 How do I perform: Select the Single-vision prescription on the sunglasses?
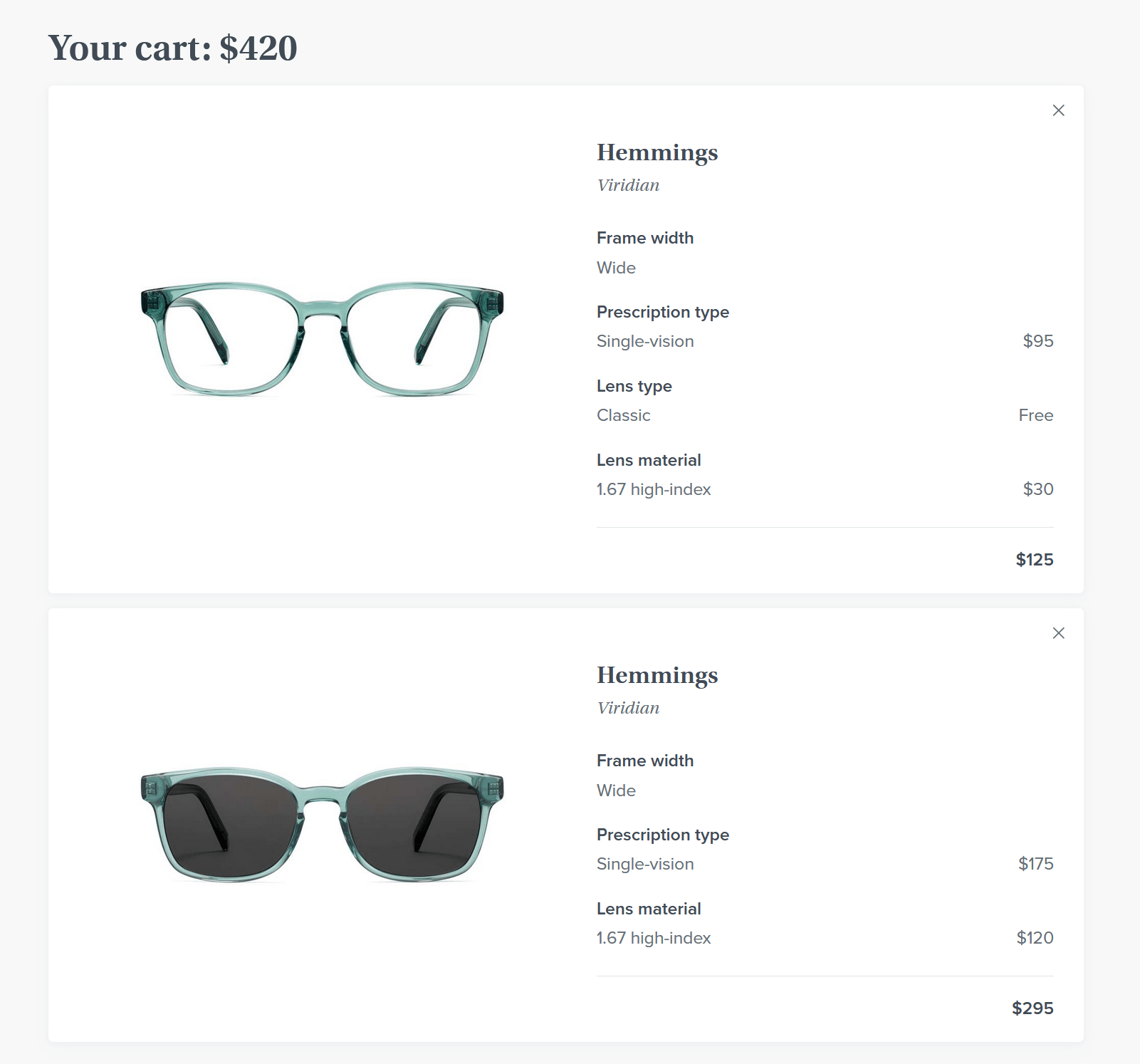coord(645,864)
